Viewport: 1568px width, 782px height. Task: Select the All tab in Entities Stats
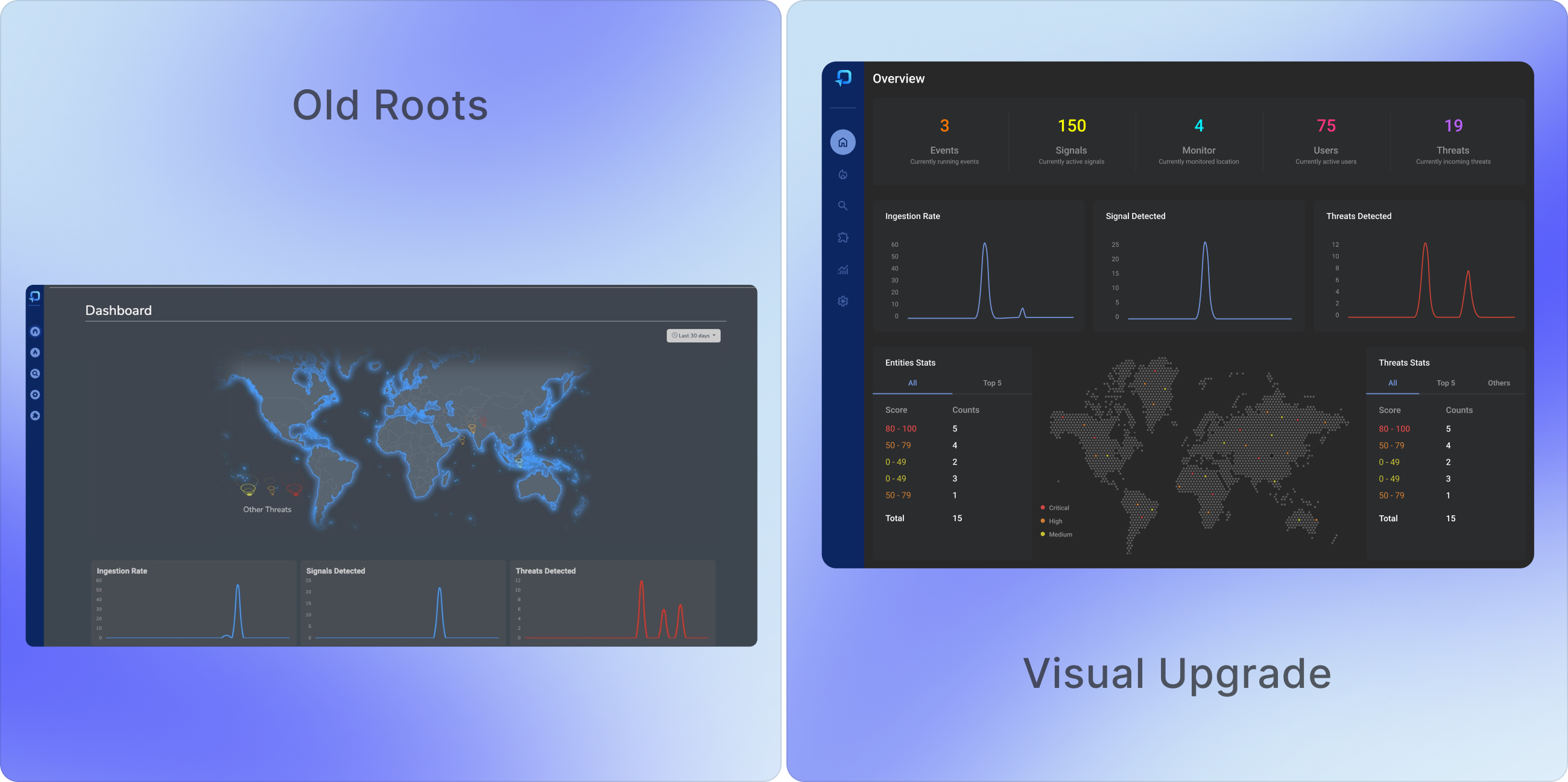tap(912, 383)
